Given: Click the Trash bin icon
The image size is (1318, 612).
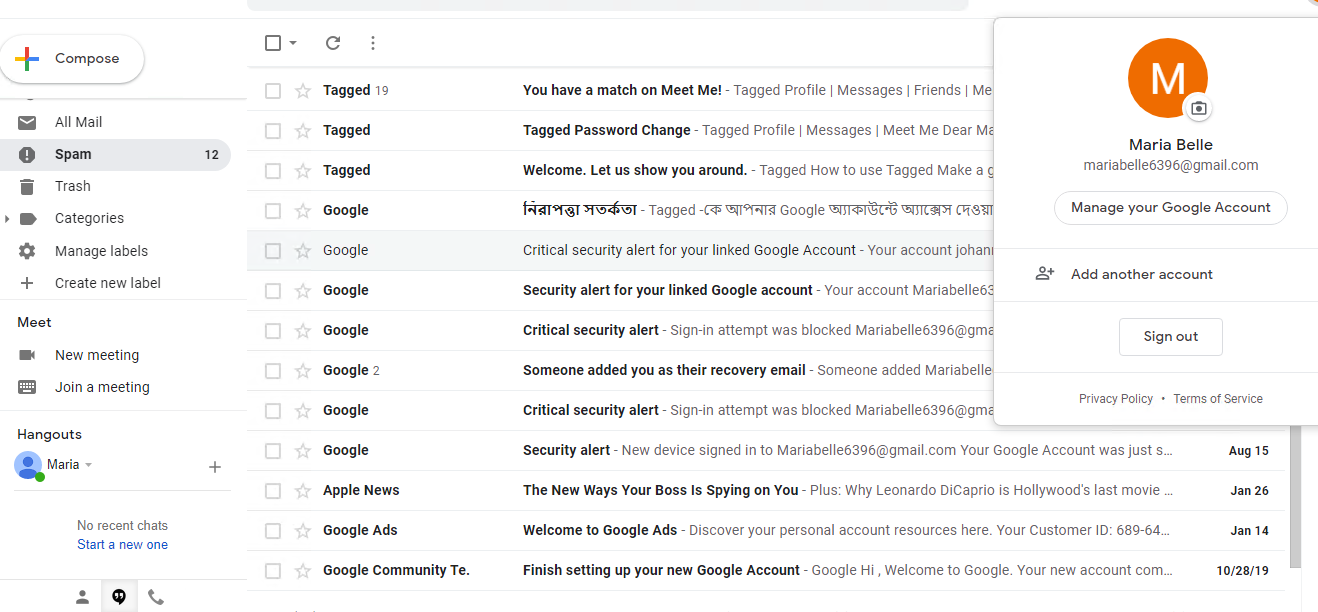Looking at the screenshot, I should [27, 186].
